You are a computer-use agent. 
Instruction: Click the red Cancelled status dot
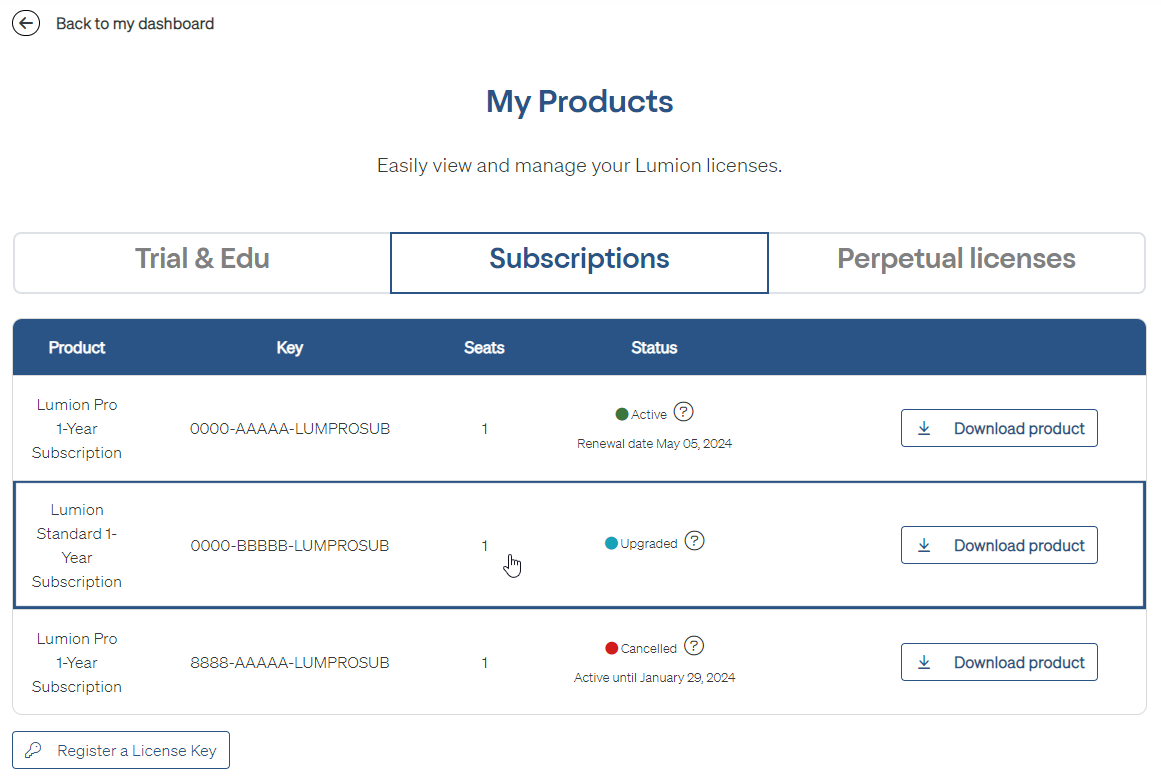coord(612,648)
